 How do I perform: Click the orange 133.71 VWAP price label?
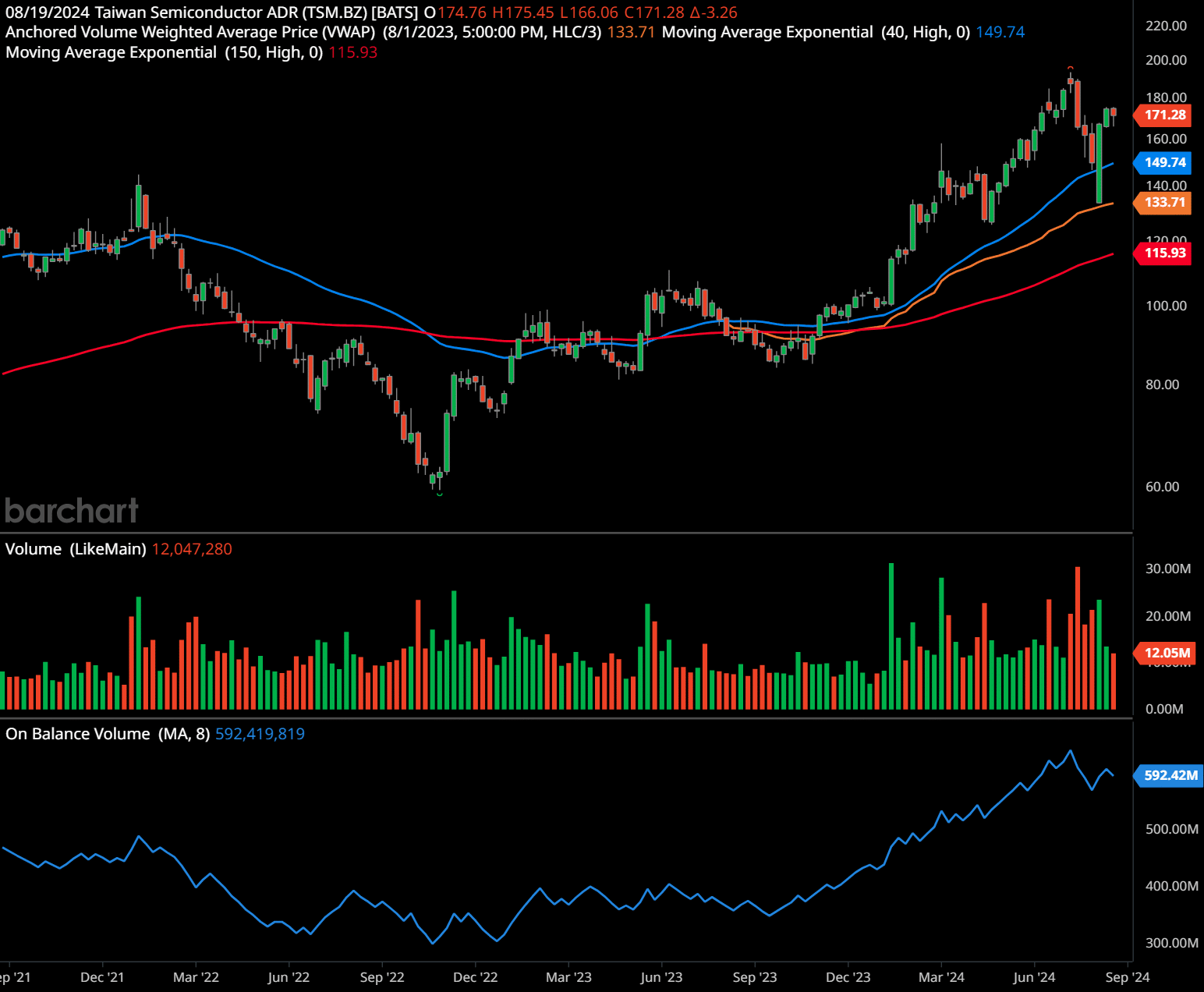point(1164,202)
